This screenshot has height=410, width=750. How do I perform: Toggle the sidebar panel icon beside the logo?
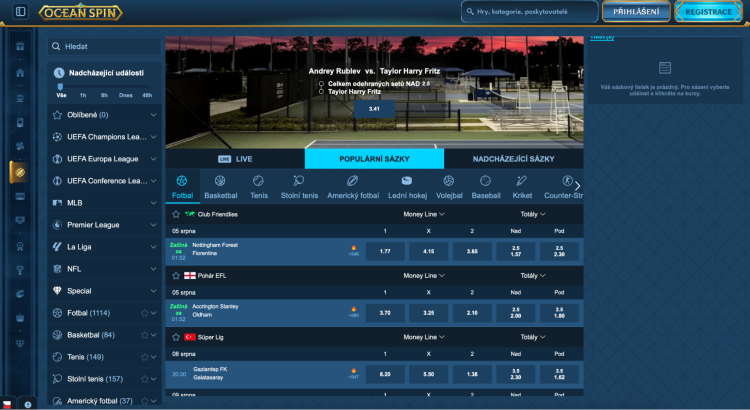tap(20, 11)
